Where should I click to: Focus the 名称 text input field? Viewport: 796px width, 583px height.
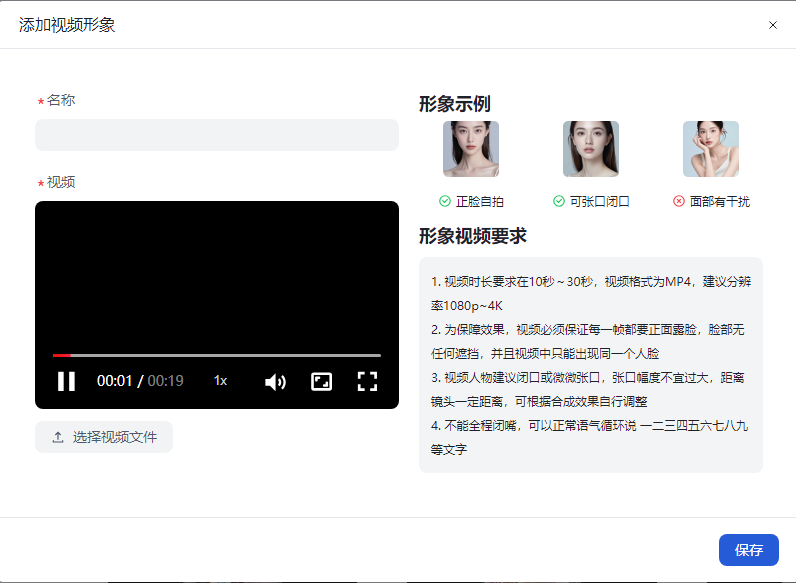(x=216, y=135)
